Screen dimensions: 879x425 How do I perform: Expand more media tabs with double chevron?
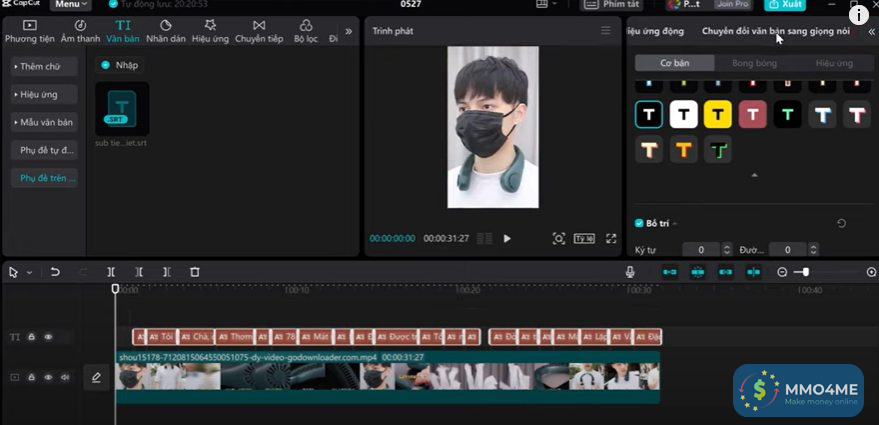coord(348,31)
